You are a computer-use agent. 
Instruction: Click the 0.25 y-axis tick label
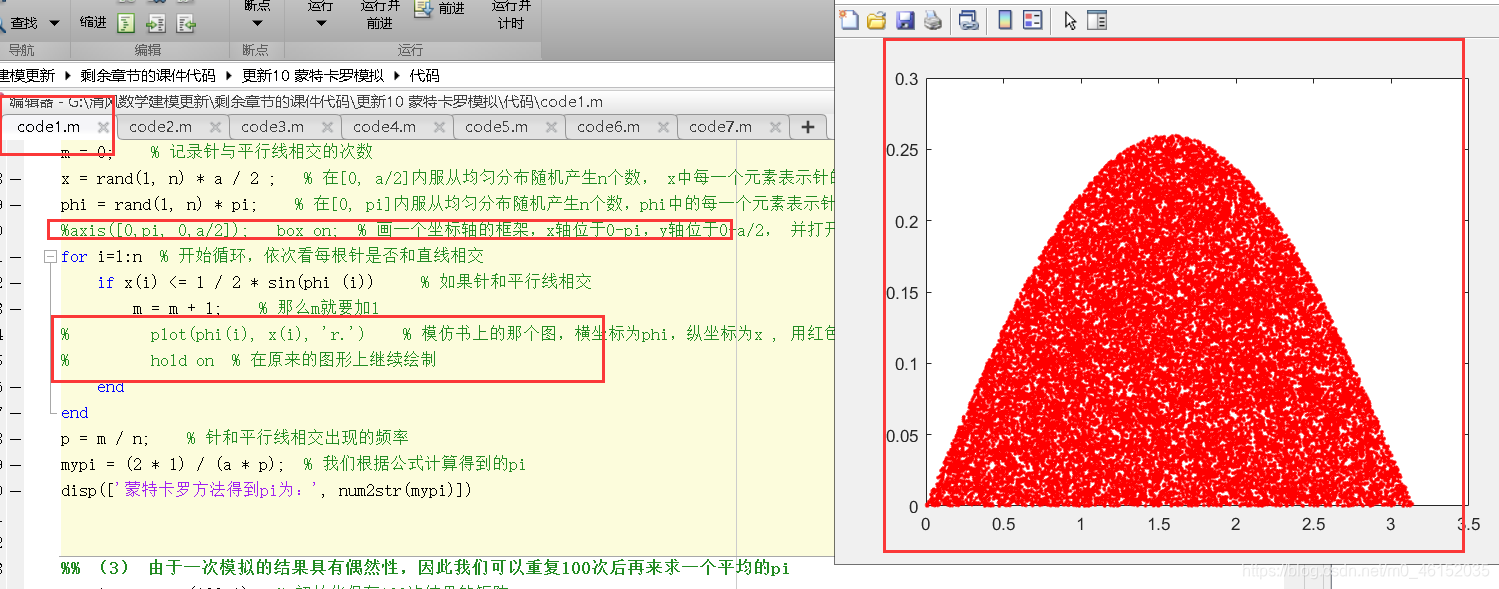[x=901, y=150]
